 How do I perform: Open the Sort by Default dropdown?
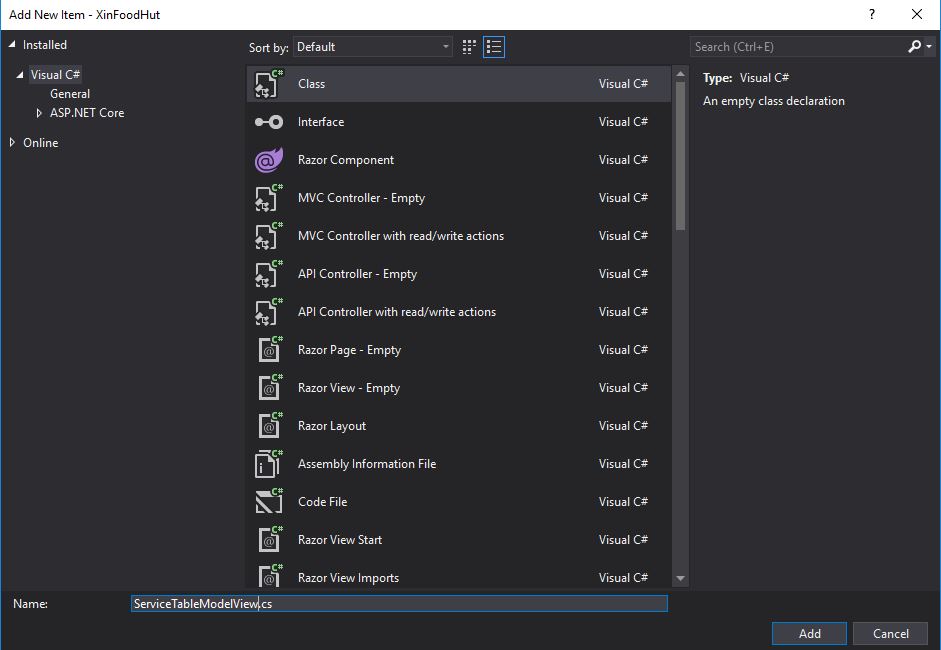click(x=373, y=47)
